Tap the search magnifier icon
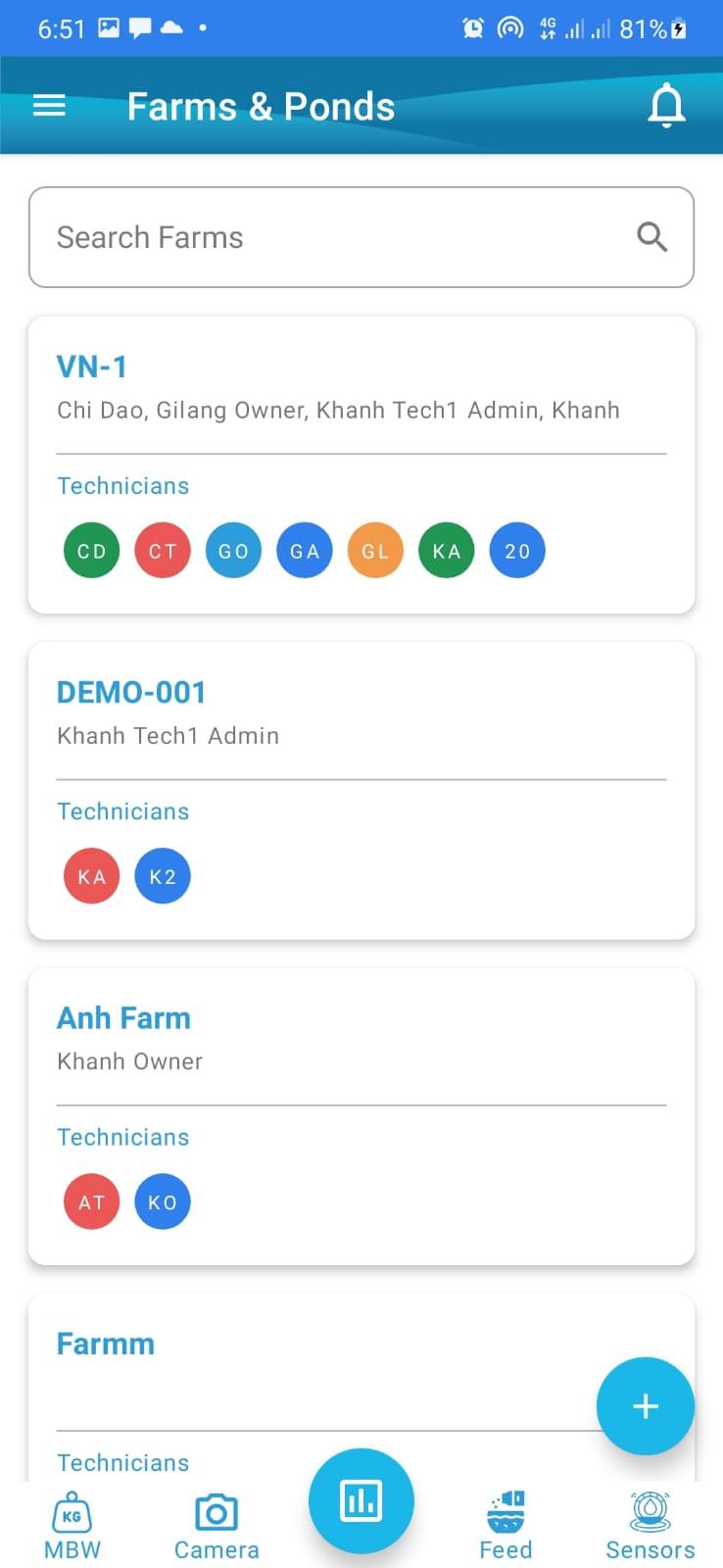This screenshot has width=723, height=1568. click(x=651, y=237)
